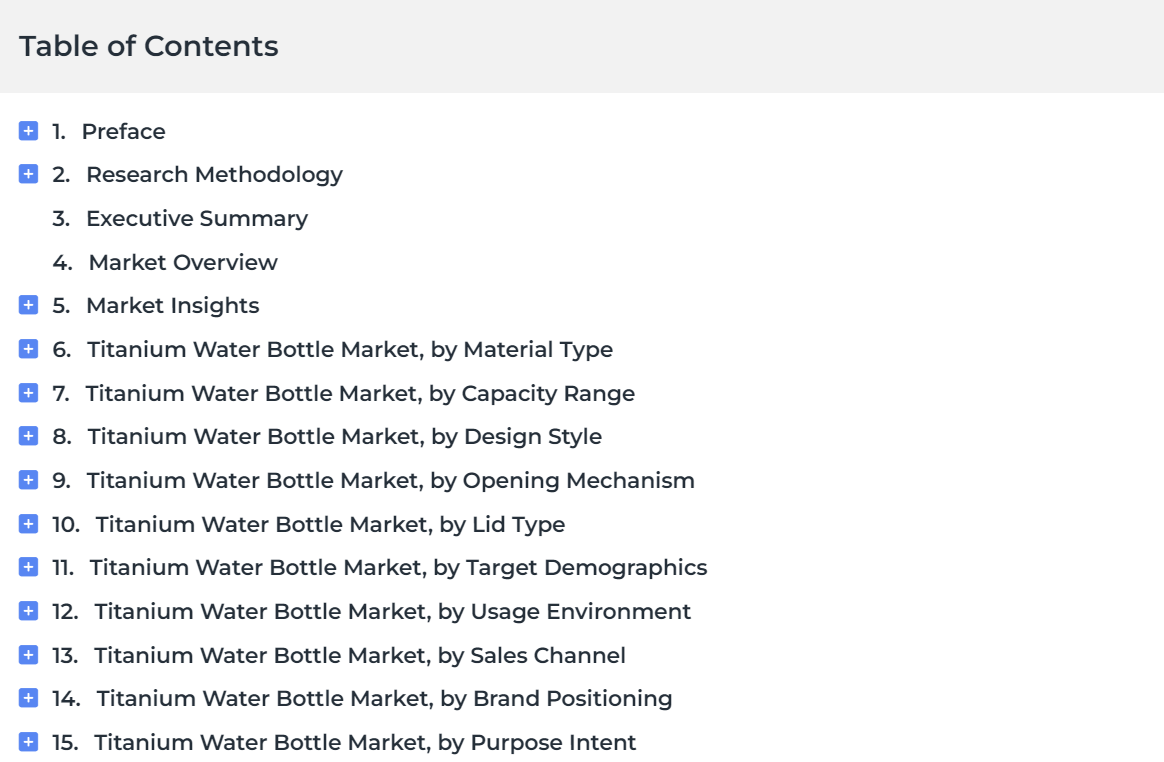Click plus icon beside Usage Environment section
Screen dimensions: 1164x762
point(28,611)
